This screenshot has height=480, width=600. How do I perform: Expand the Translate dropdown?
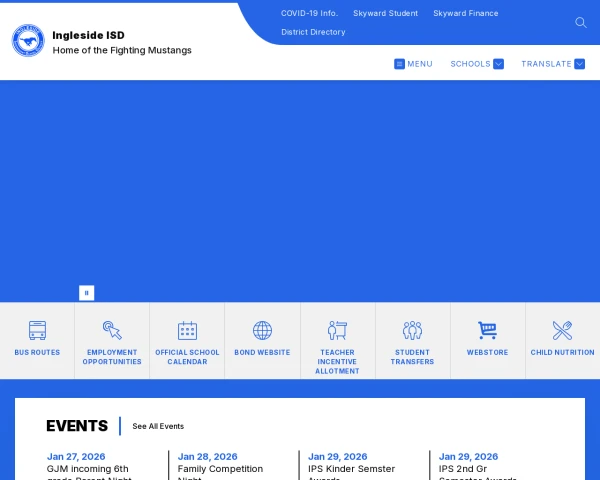coord(552,64)
